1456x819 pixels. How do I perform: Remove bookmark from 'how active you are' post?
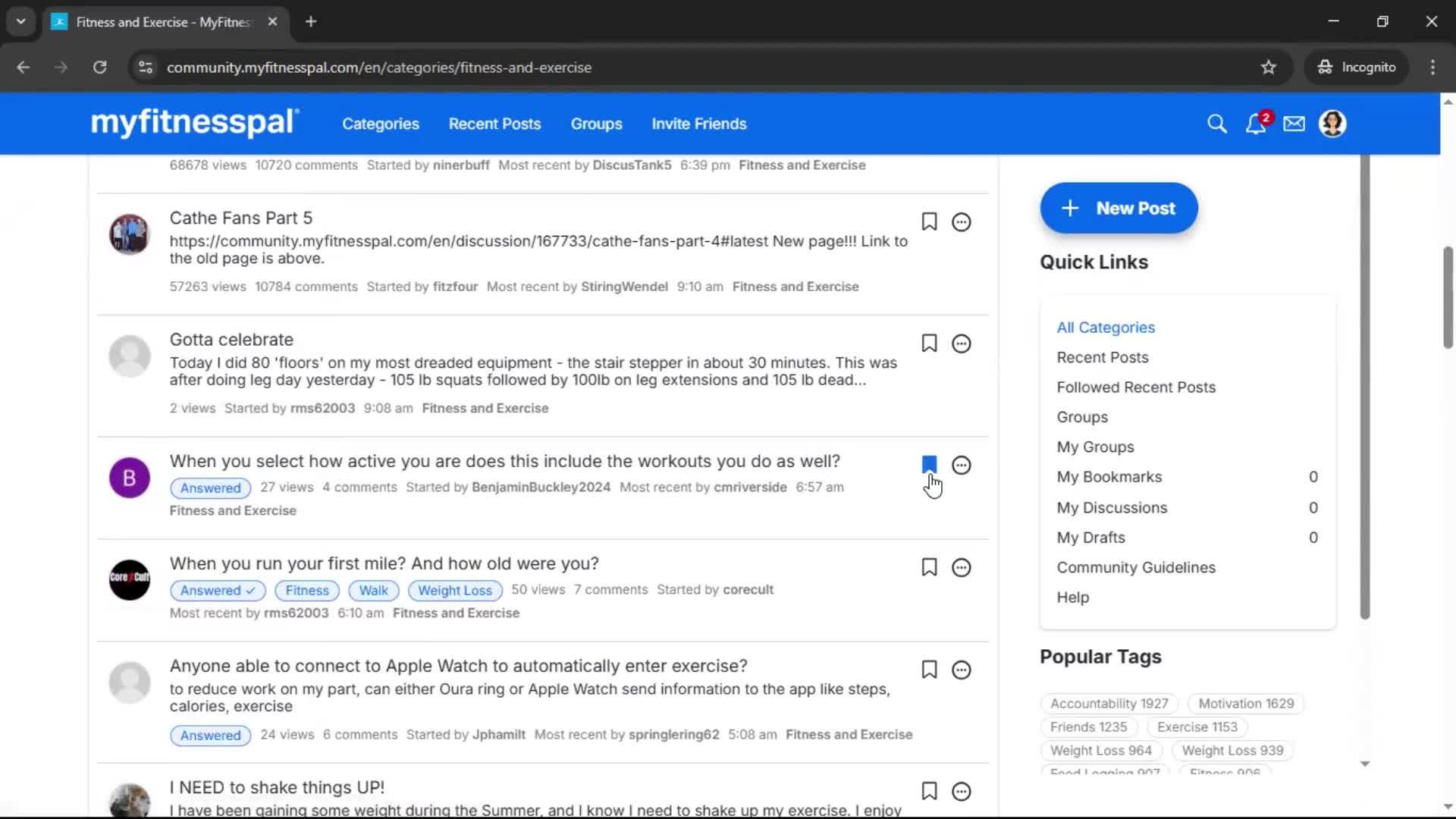tap(929, 464)
